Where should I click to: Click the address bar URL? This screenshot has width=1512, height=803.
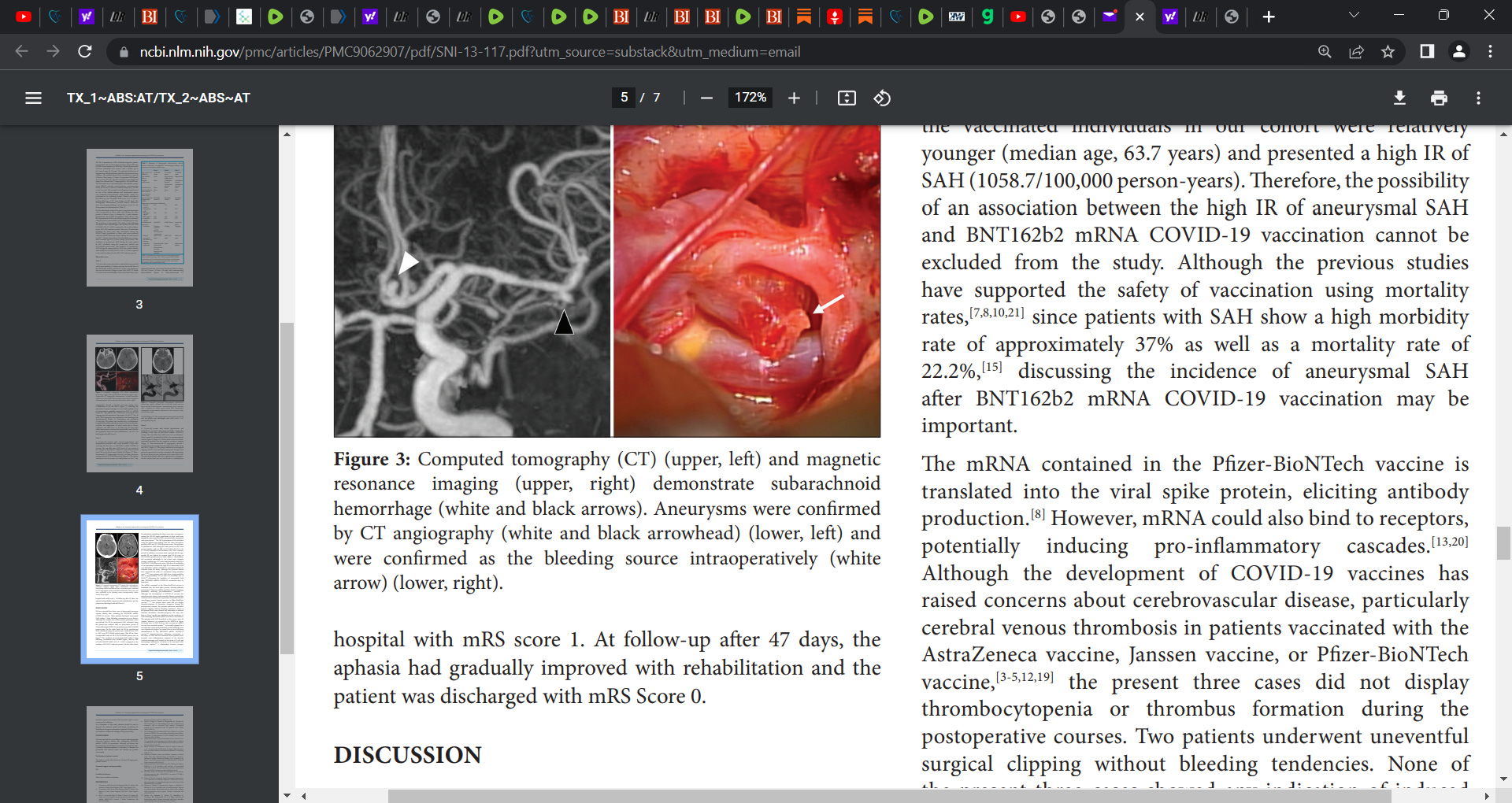469,52
